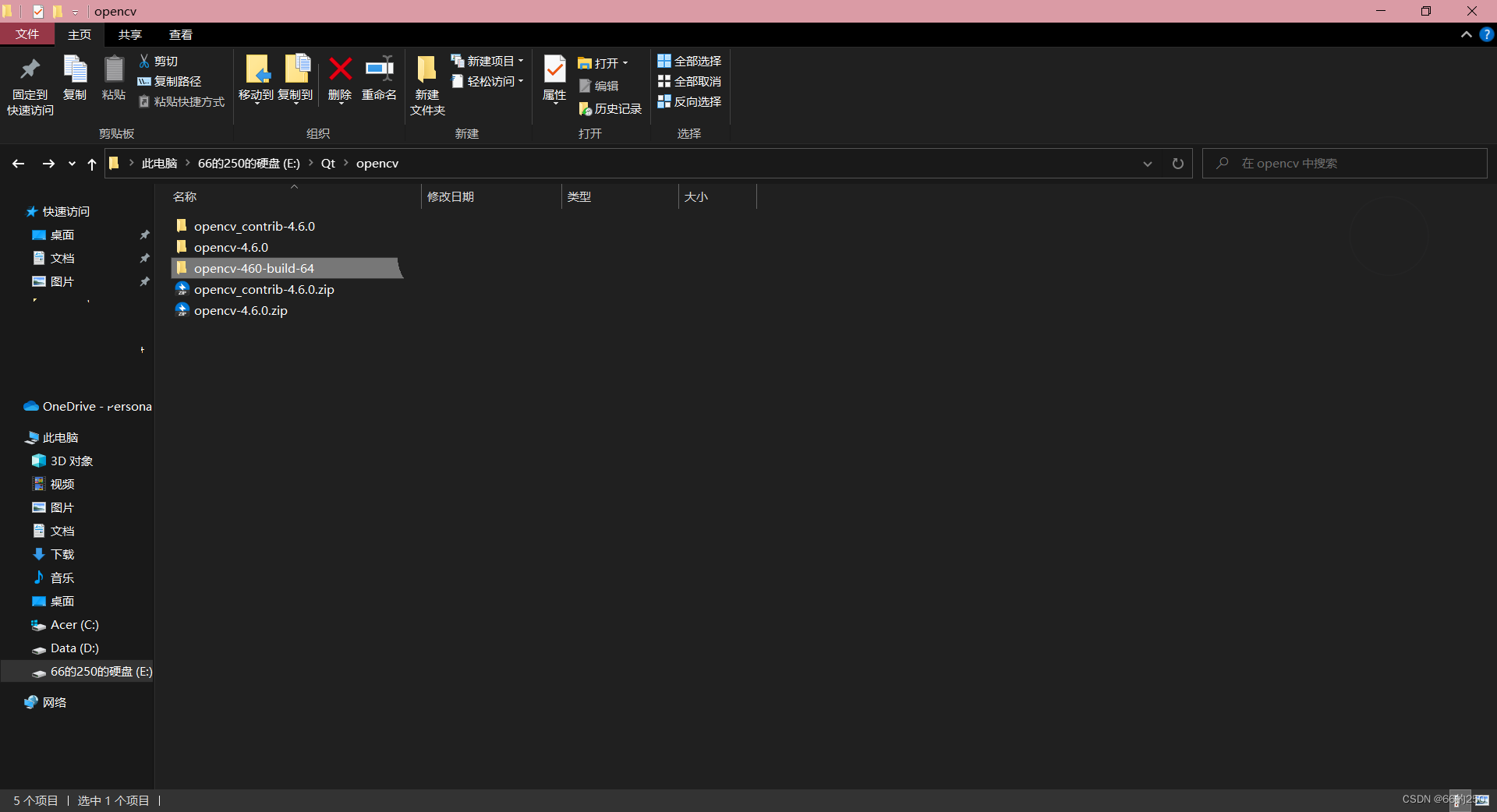Expand the address bar history dropdown
The width and height of the screenshot is (1497, 812).
point(1148,164)
